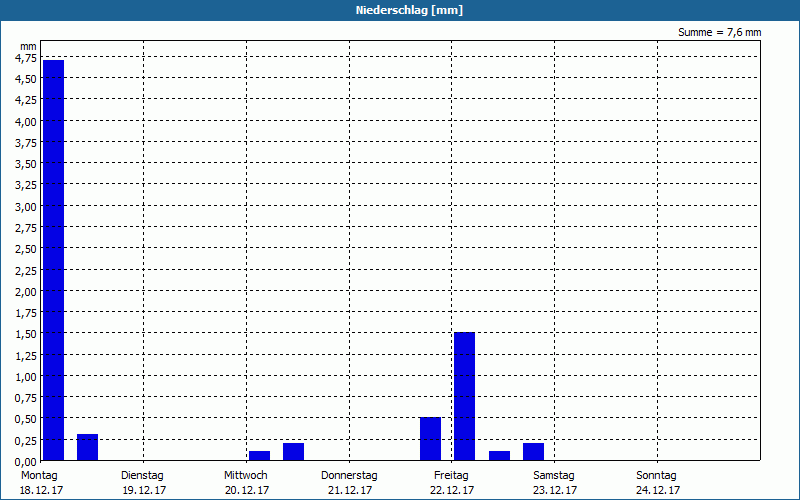Click the 0,75 axis value
Image resolution: width=800 pixels, height=500 pixels.
(26, 398)
